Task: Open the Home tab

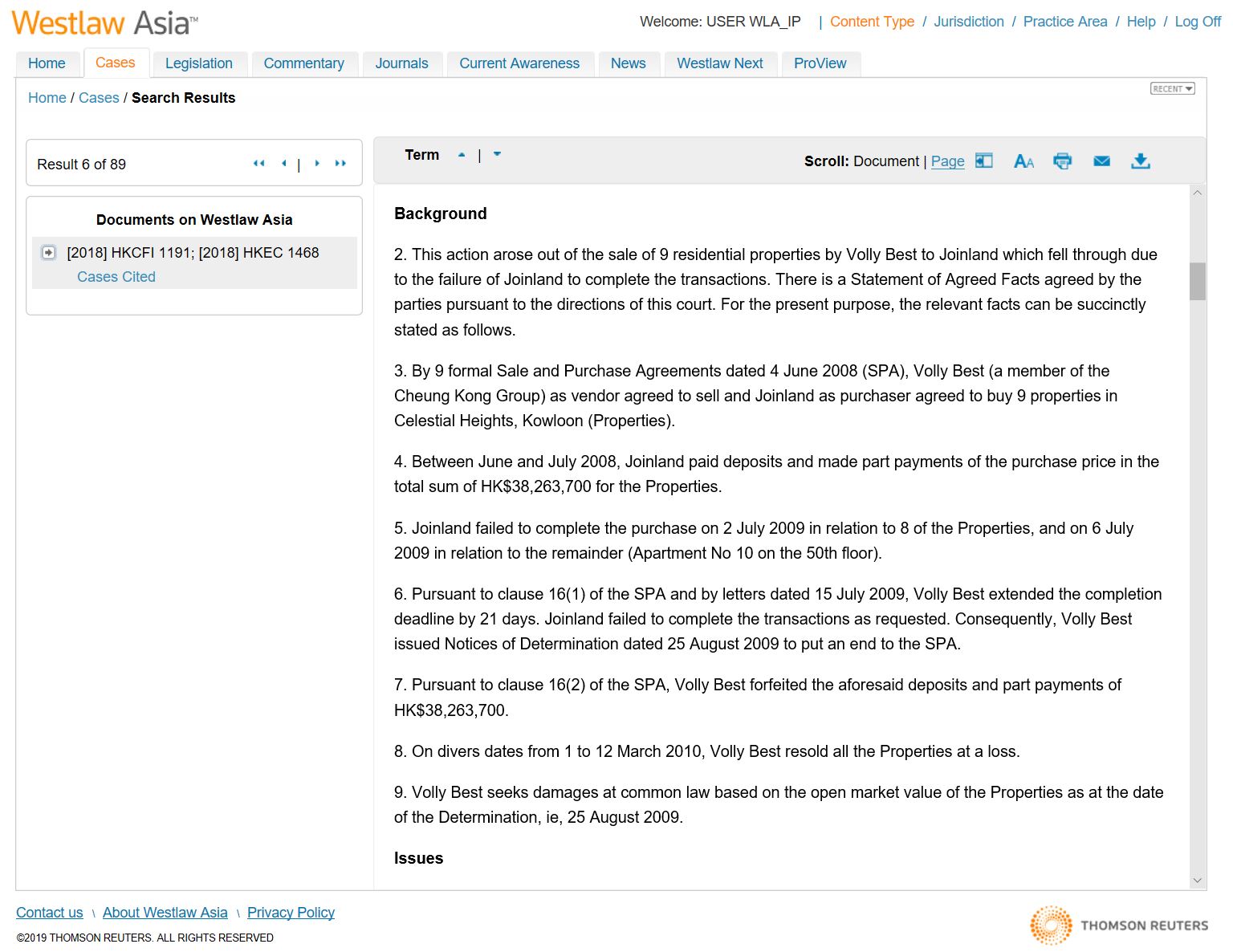Action: tap(47, 63)
